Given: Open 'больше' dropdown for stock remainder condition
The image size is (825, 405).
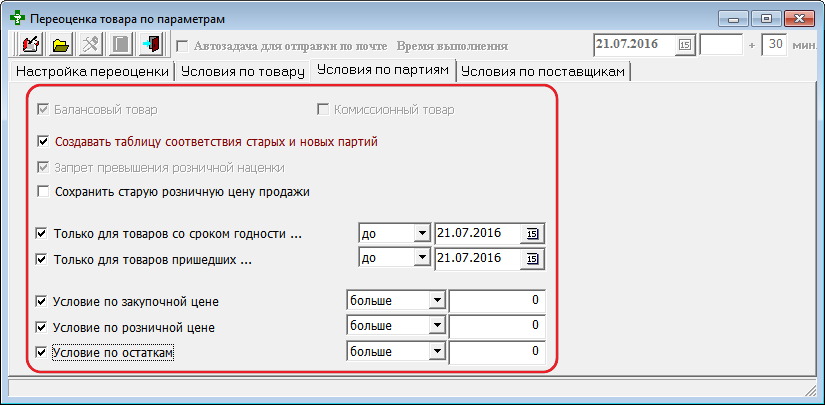Looking at the screenshot, I should tap(437, 351).
